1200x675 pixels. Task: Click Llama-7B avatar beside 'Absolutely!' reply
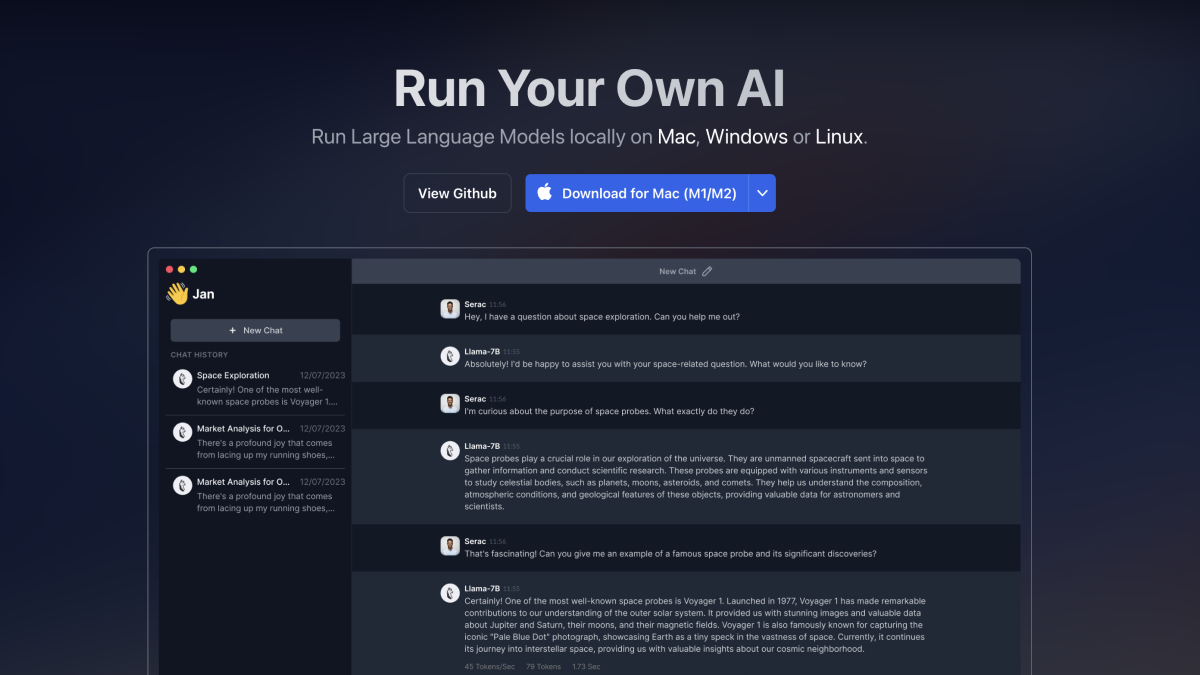(450, 356)
